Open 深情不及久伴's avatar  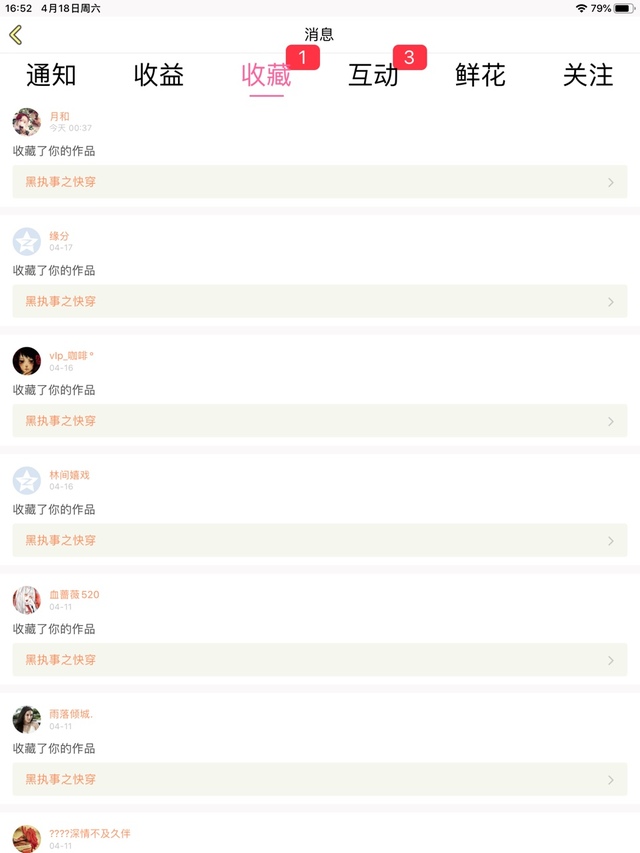pyautogui.click(x=27, y=838)
